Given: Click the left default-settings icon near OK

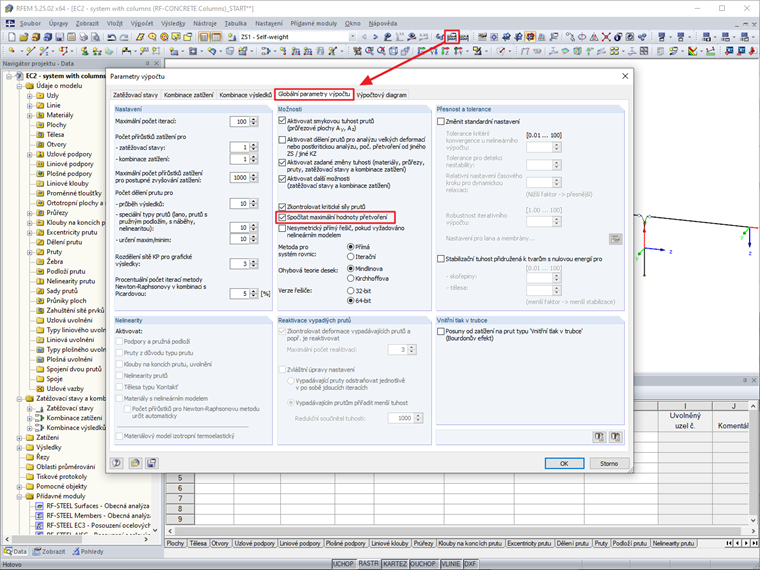Looking at the screenshot, I should [599, 437].
